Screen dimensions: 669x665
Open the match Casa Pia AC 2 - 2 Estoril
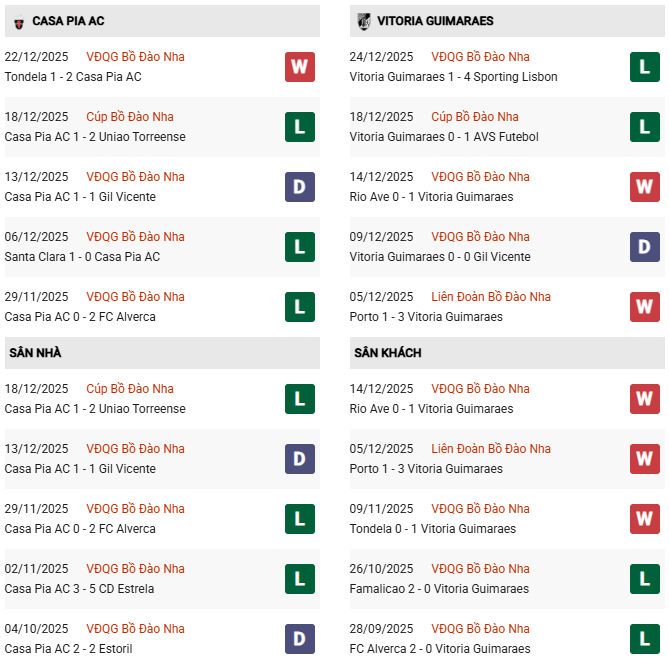point(68,649)
